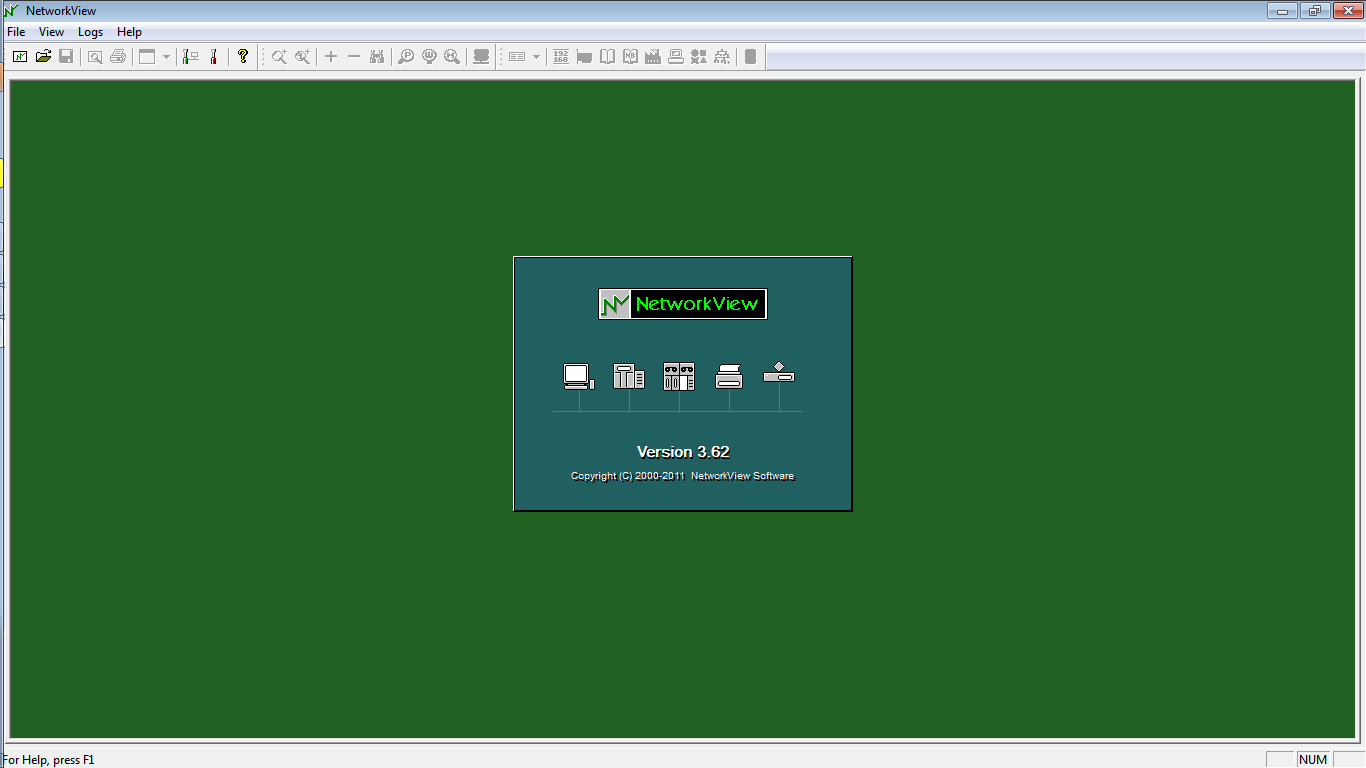The height and width of the screenshot is (768, 1366).
Task: Click the first magnifier-plus discovery icon
Action: [x=279, y=57]
